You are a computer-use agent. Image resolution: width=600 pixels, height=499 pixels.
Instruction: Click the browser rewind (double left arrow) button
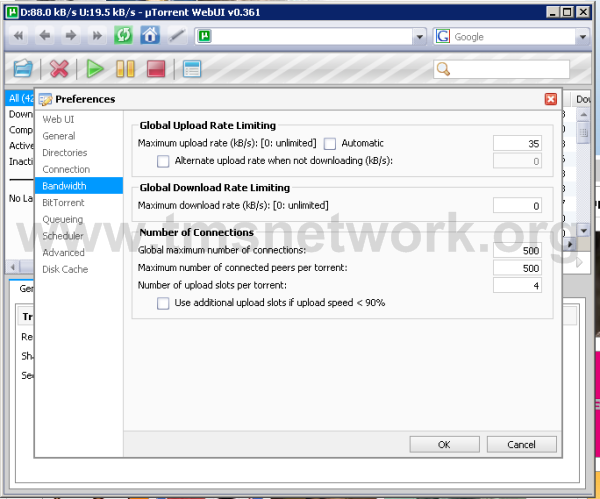tap(18, 36)
